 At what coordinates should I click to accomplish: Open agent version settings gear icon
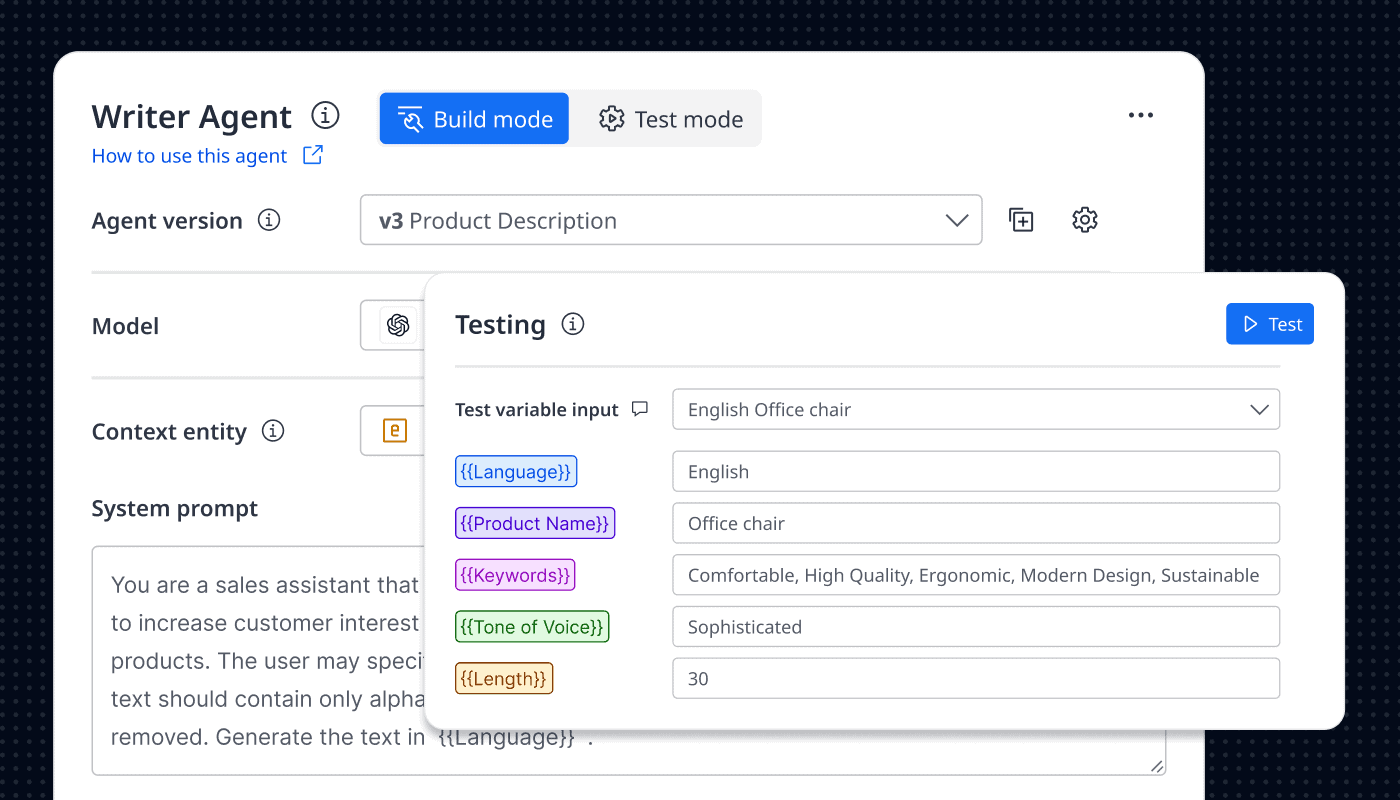pos(1085,220)
